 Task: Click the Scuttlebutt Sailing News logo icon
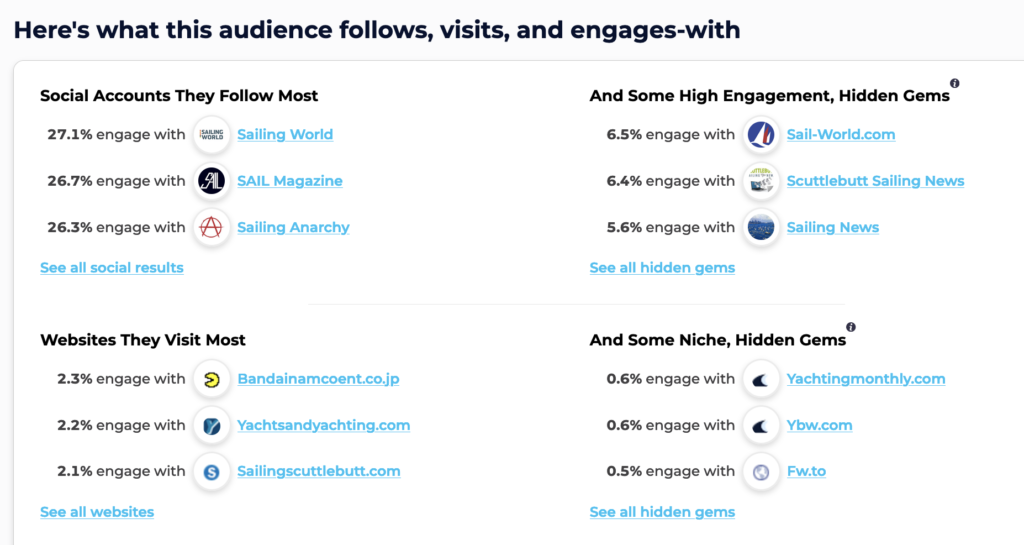coord(761,181)
